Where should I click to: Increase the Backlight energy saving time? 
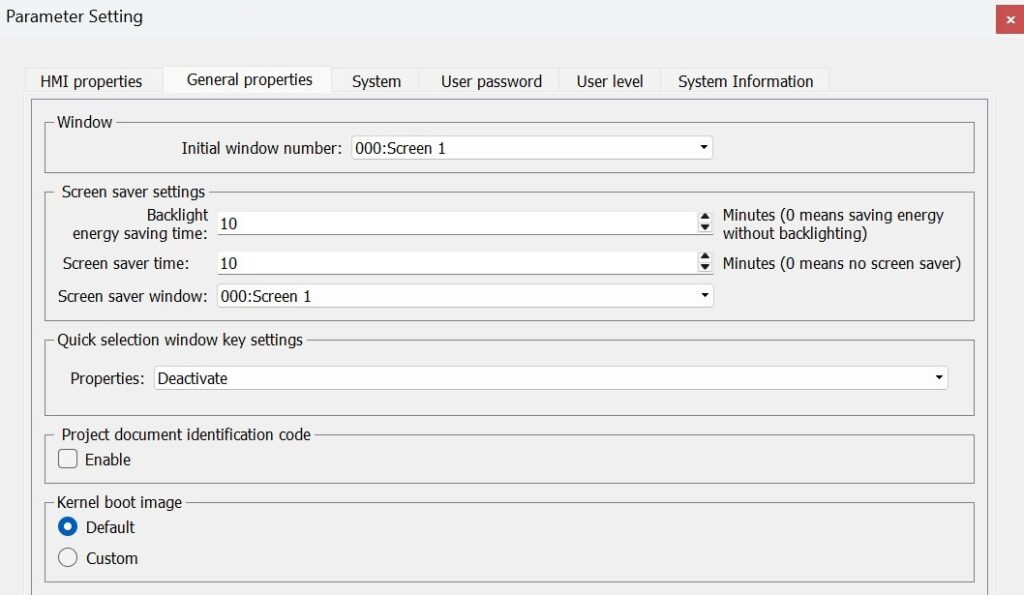click(x=705, y=217)
